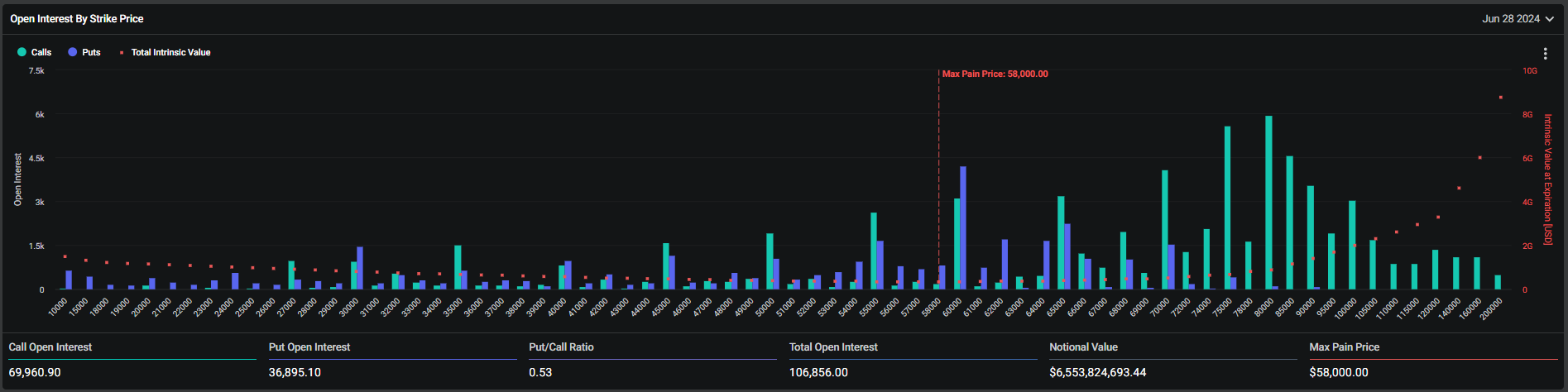
Task: Click the teal Calls legend circle
Action: (22, 52)
